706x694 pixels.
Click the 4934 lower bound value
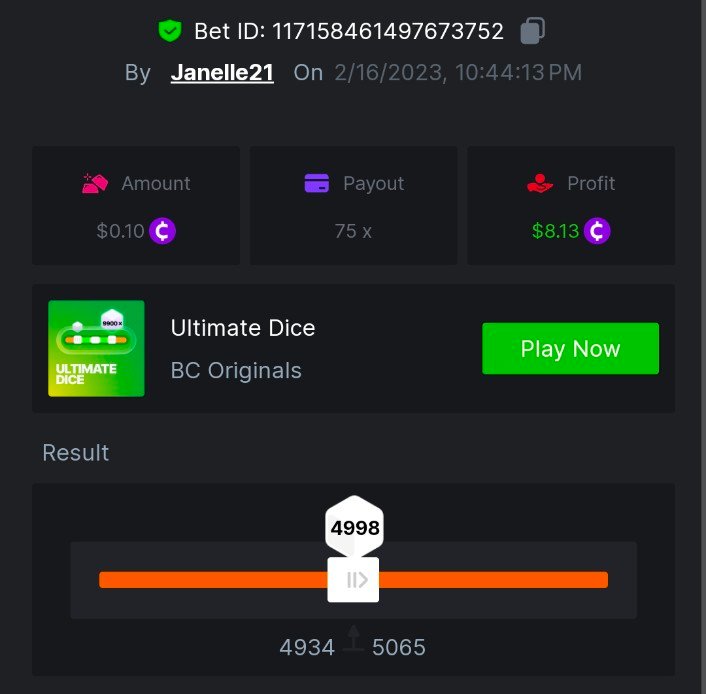(307, 648)
